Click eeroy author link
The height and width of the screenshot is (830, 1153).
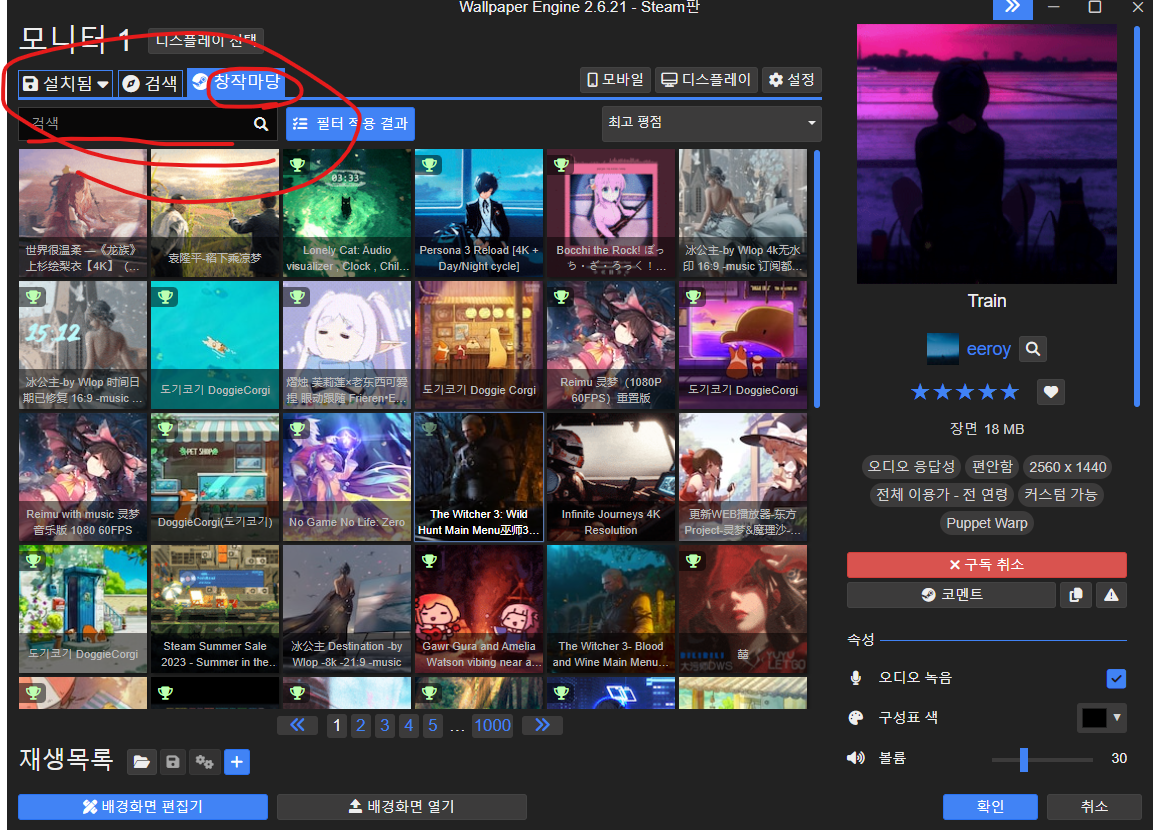988,349
